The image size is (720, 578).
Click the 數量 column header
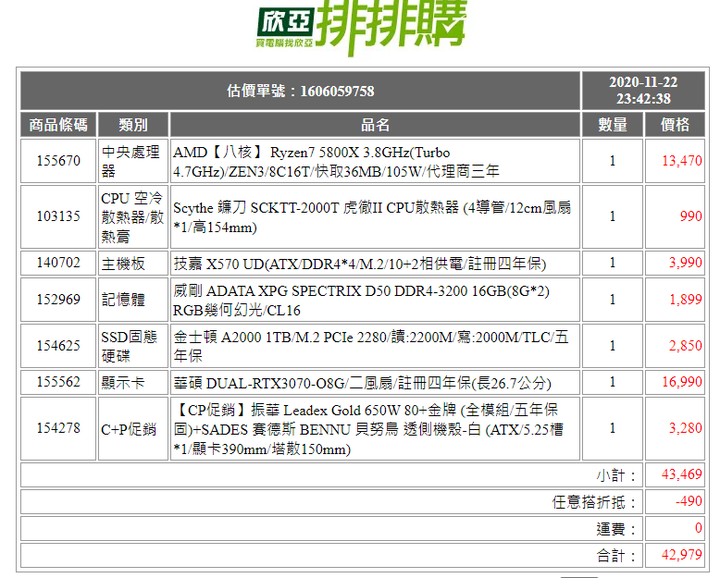(612, 124)
